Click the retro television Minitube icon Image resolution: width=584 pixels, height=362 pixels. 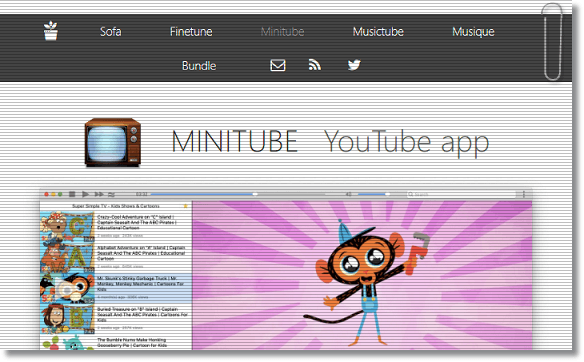pyautogui.click(x=113, y=142)
